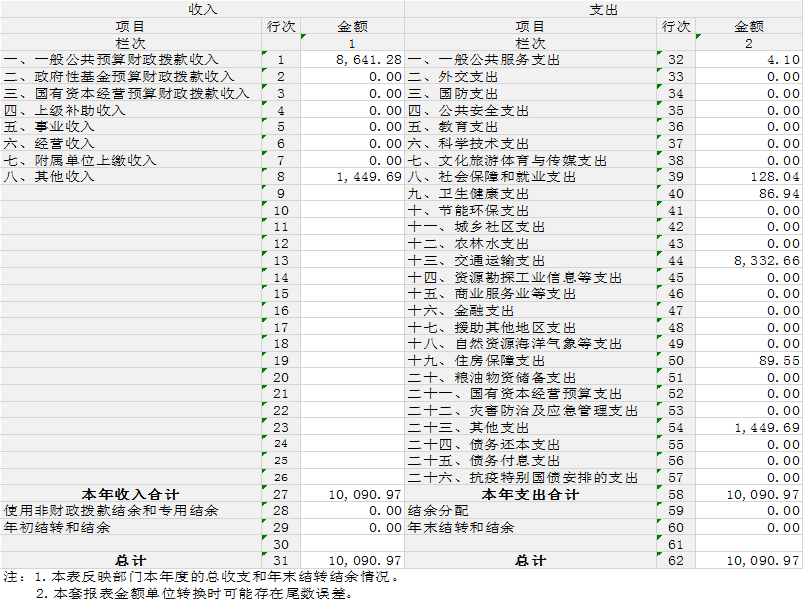Click the 支出 header cell

pyautogui.click(x=604, y=9)
